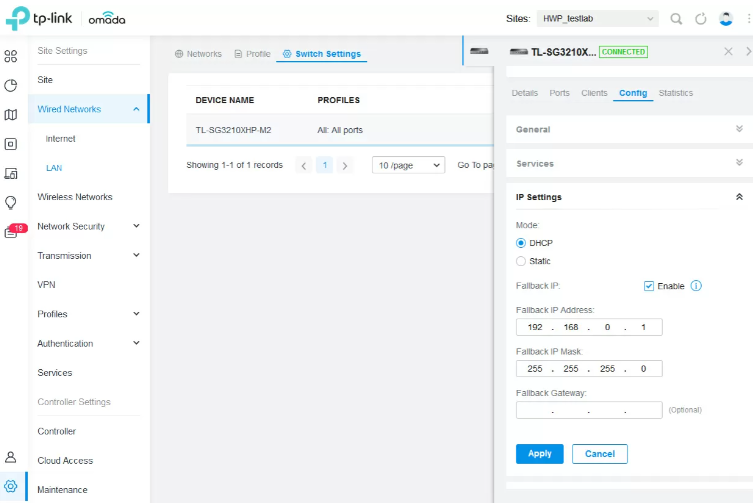The width and height of the screenshot is (753, 503).
Task: Click the refresh icon in top bar
Action: [701, 19]
